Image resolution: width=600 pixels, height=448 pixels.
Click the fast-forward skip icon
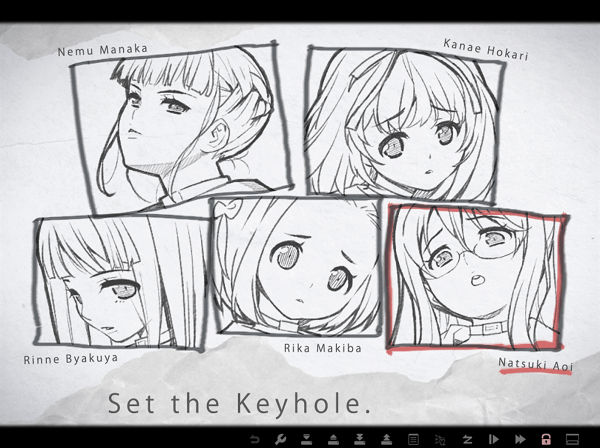pos(520,439)
